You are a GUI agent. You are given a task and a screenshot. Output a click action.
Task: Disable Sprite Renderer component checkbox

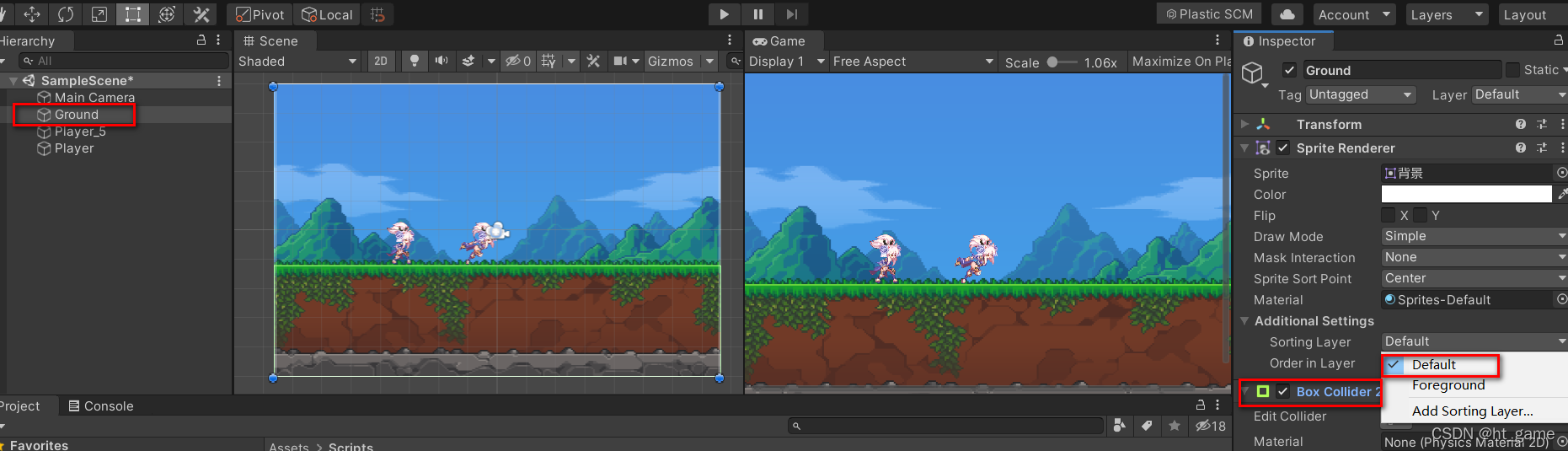tap(1282, 148)
